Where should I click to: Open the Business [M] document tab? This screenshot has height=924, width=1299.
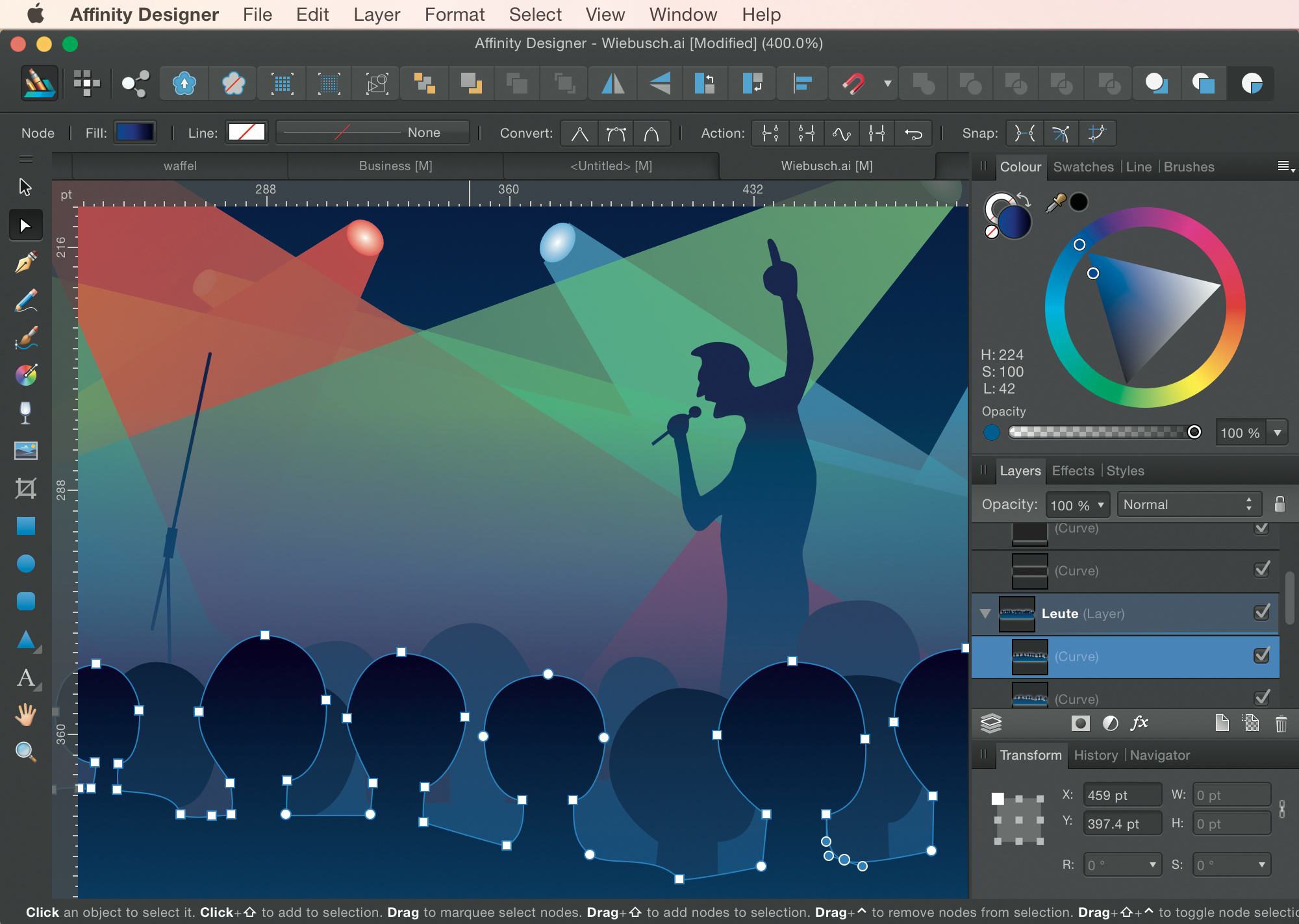396,166
